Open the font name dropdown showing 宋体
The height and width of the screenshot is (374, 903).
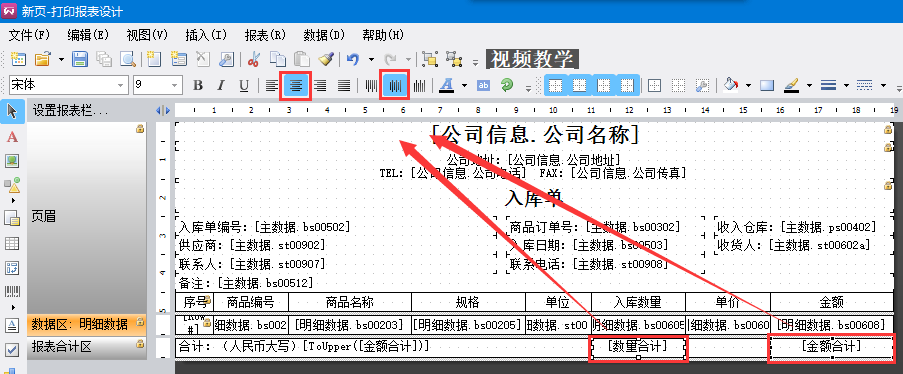point(69,85)
